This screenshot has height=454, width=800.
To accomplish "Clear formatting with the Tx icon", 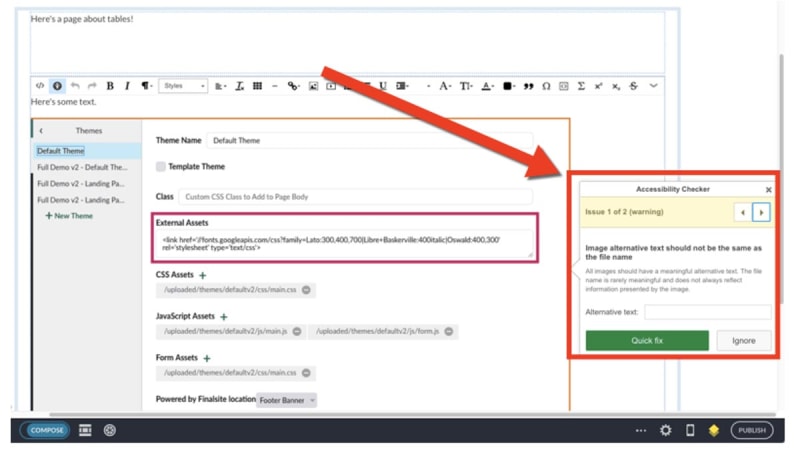I will 239,86.
